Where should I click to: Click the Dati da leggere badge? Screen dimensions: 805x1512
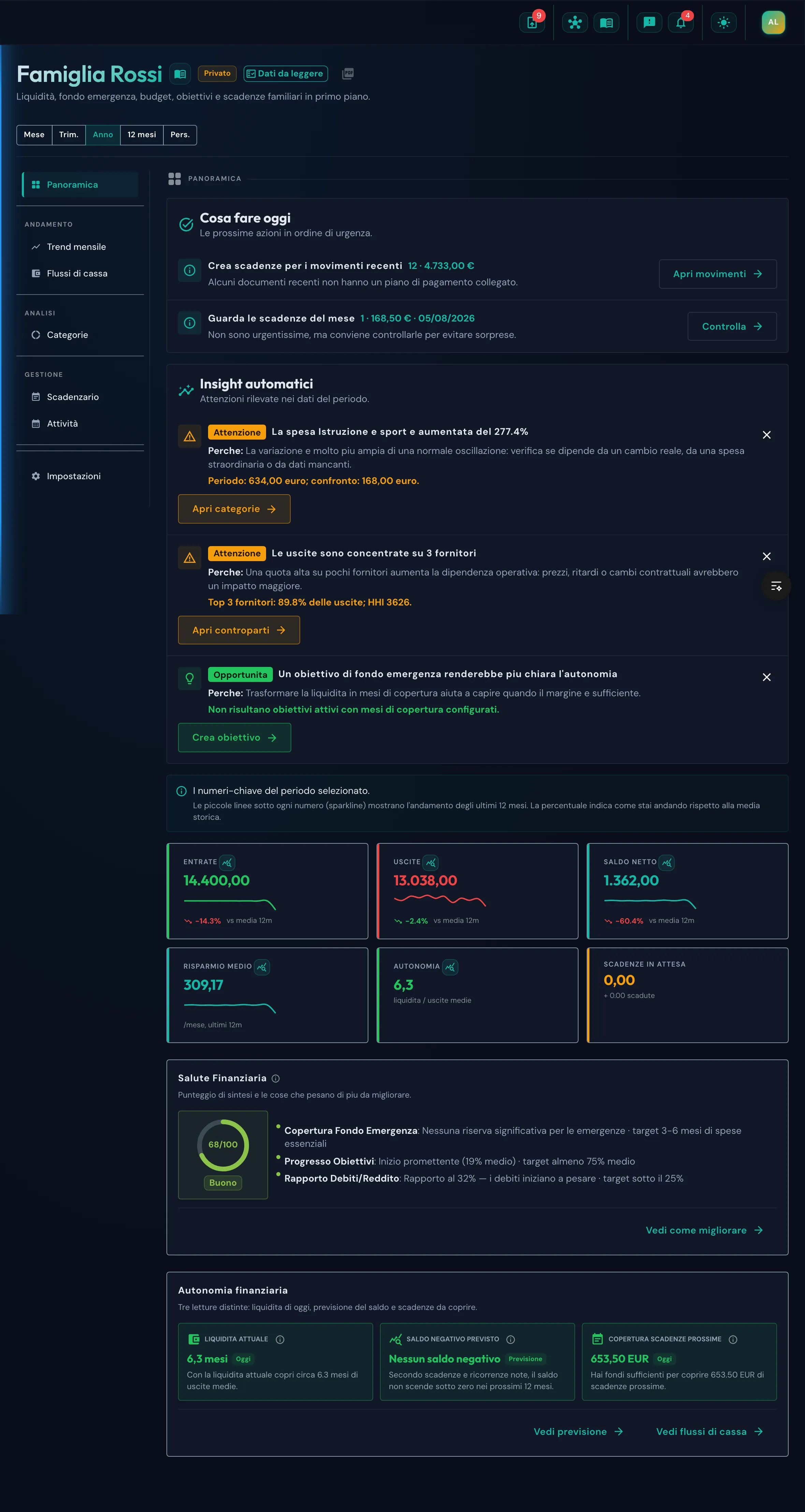[285, 74]
